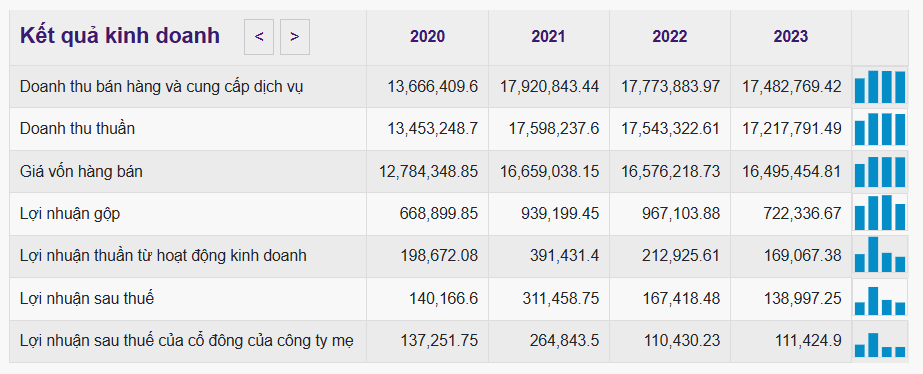Click the 2020 Doanh thu thuần value cell

point(427,129)
